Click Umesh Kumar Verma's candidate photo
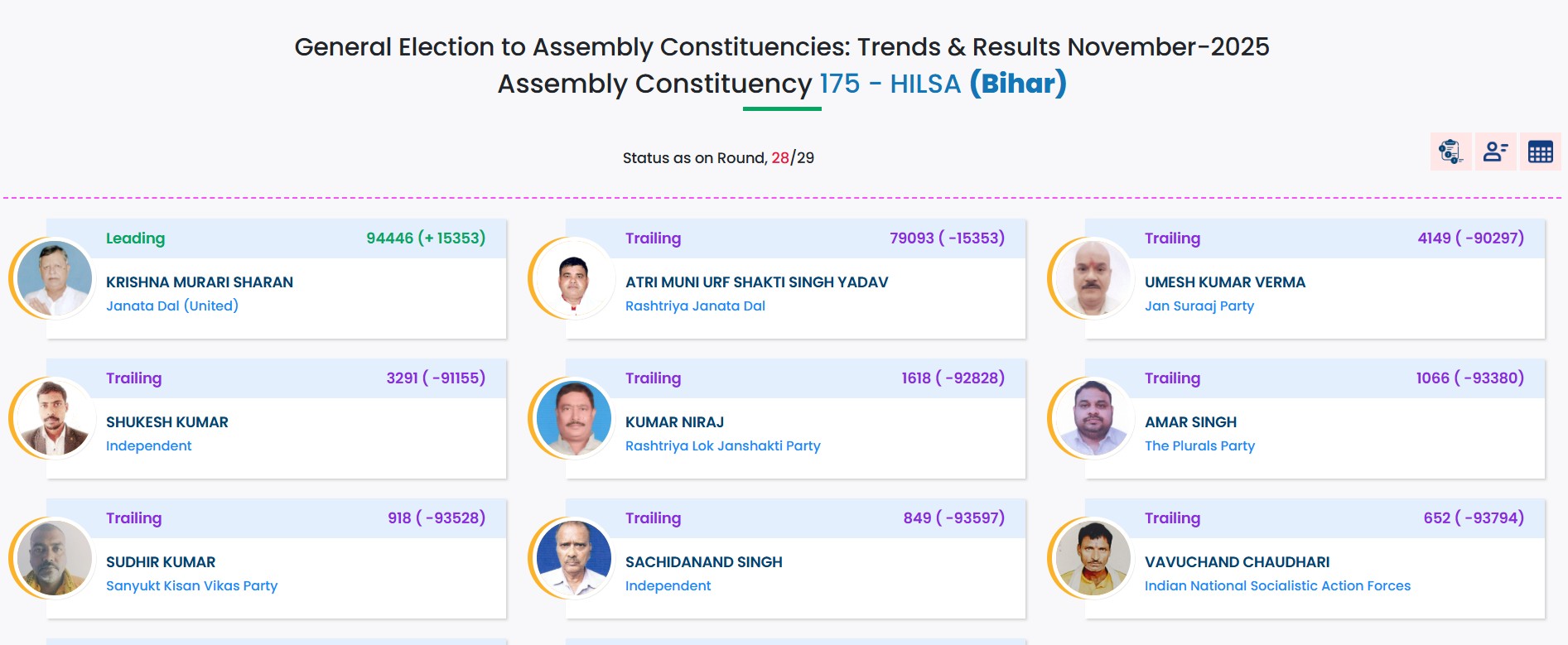The height and width of the screenshot is (645, 1568). click(1093, 279)
